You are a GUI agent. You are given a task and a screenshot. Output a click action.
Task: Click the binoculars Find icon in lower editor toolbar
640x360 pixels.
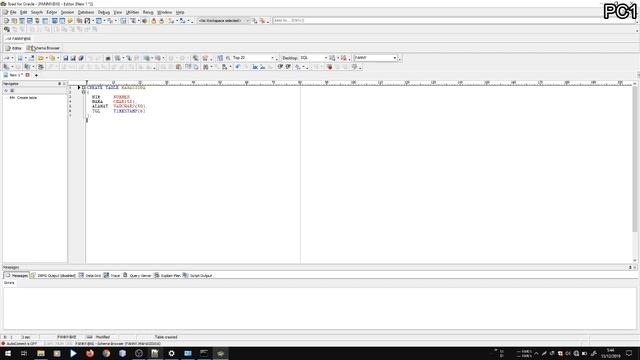tap(205, 67)
